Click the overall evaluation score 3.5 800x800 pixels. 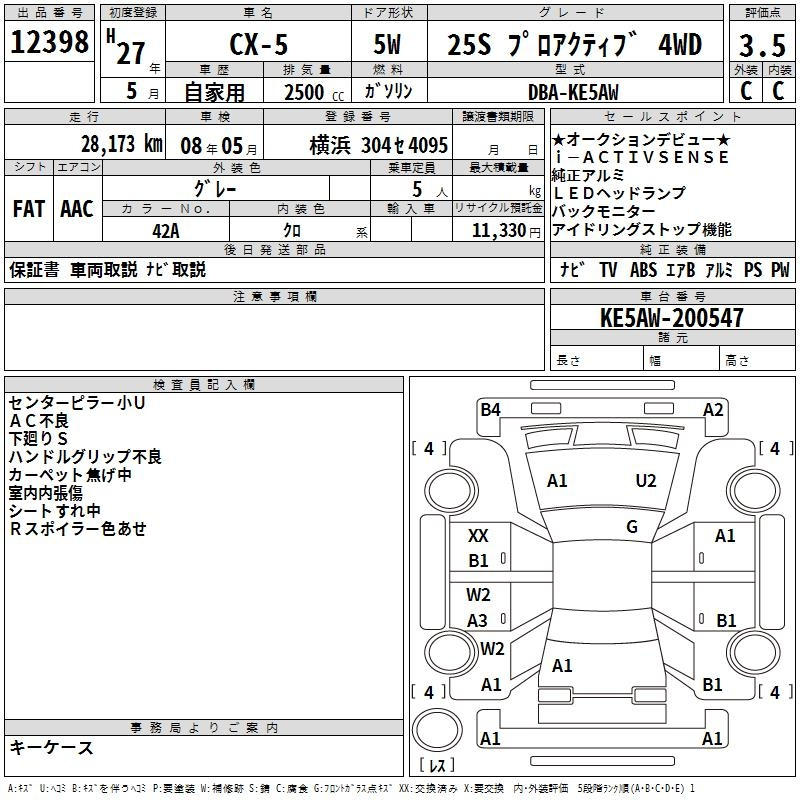[762, 46]
